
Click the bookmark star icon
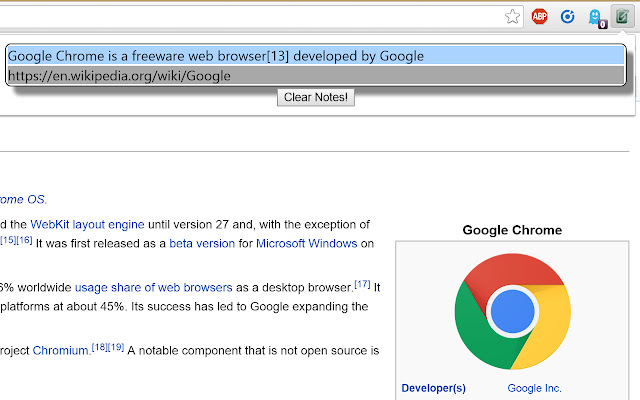[x=512, y=17]
